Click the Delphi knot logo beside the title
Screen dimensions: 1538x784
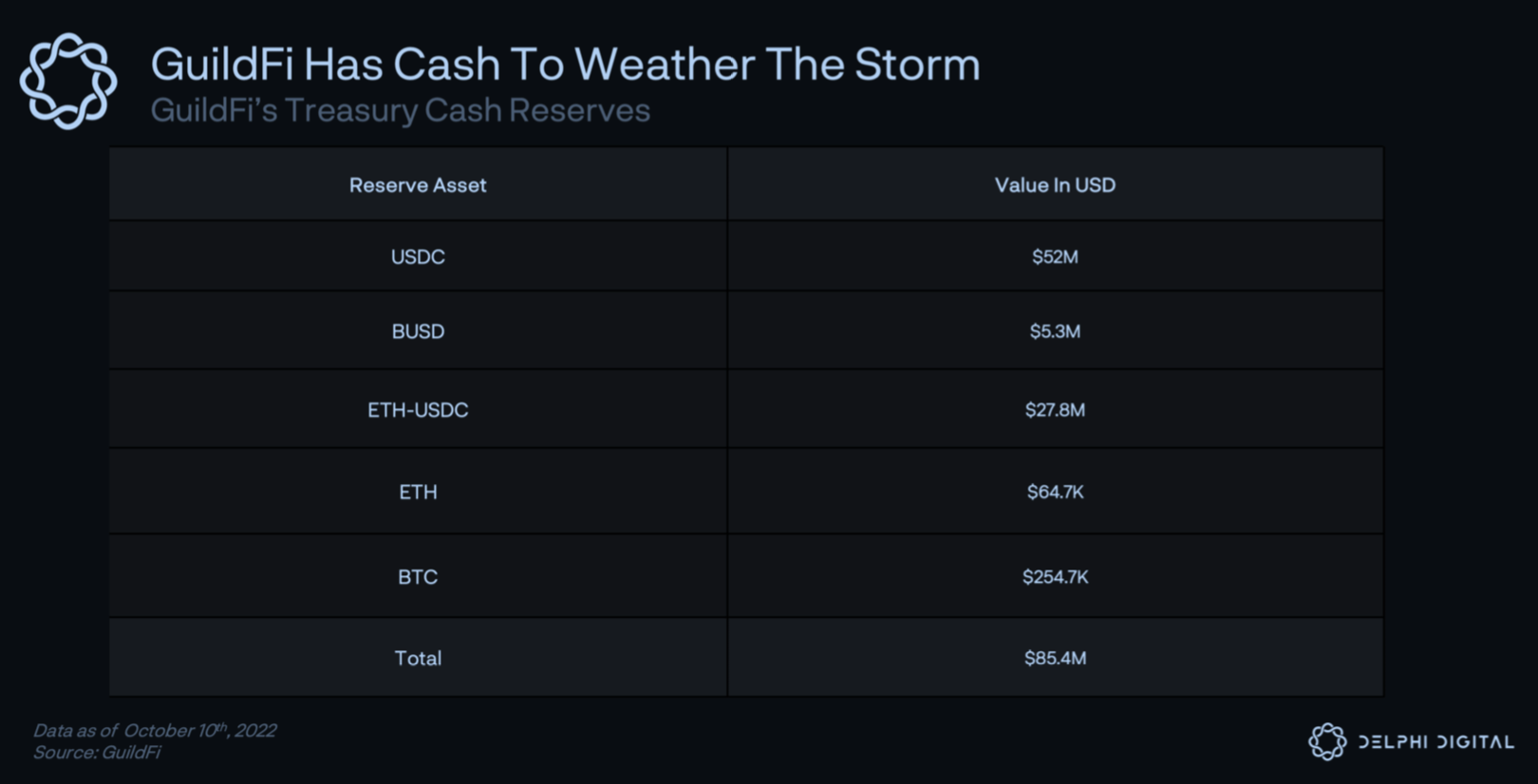[x=68, y=81]
